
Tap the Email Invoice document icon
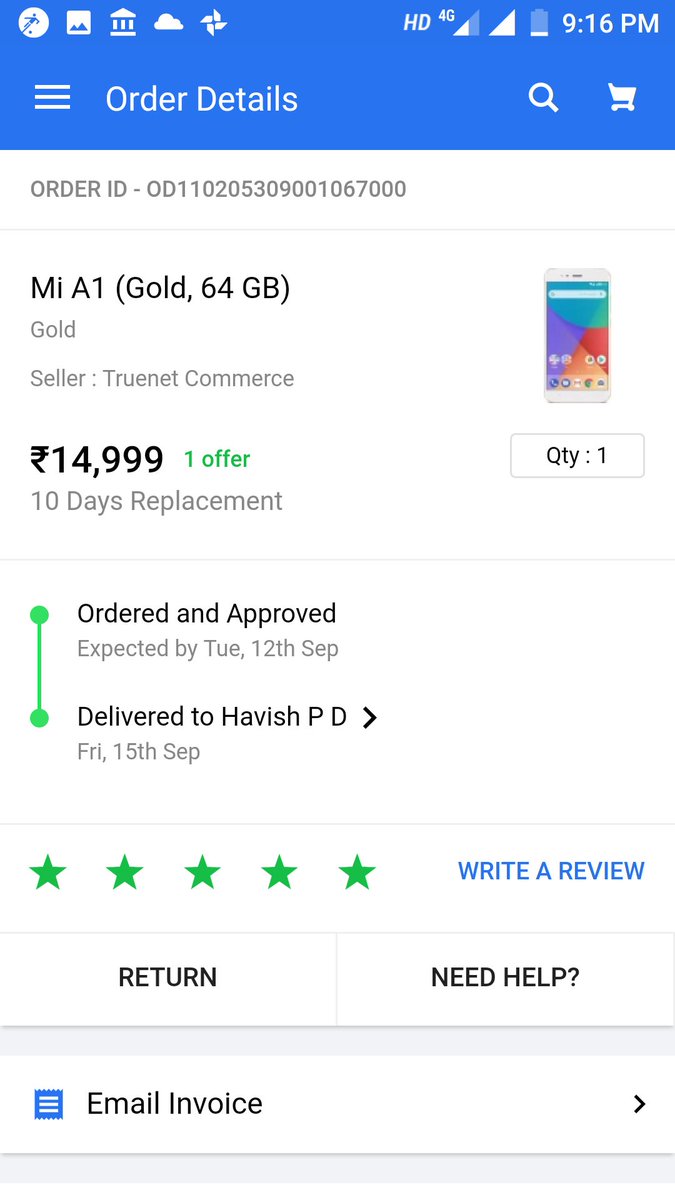tap(48, 1104)
